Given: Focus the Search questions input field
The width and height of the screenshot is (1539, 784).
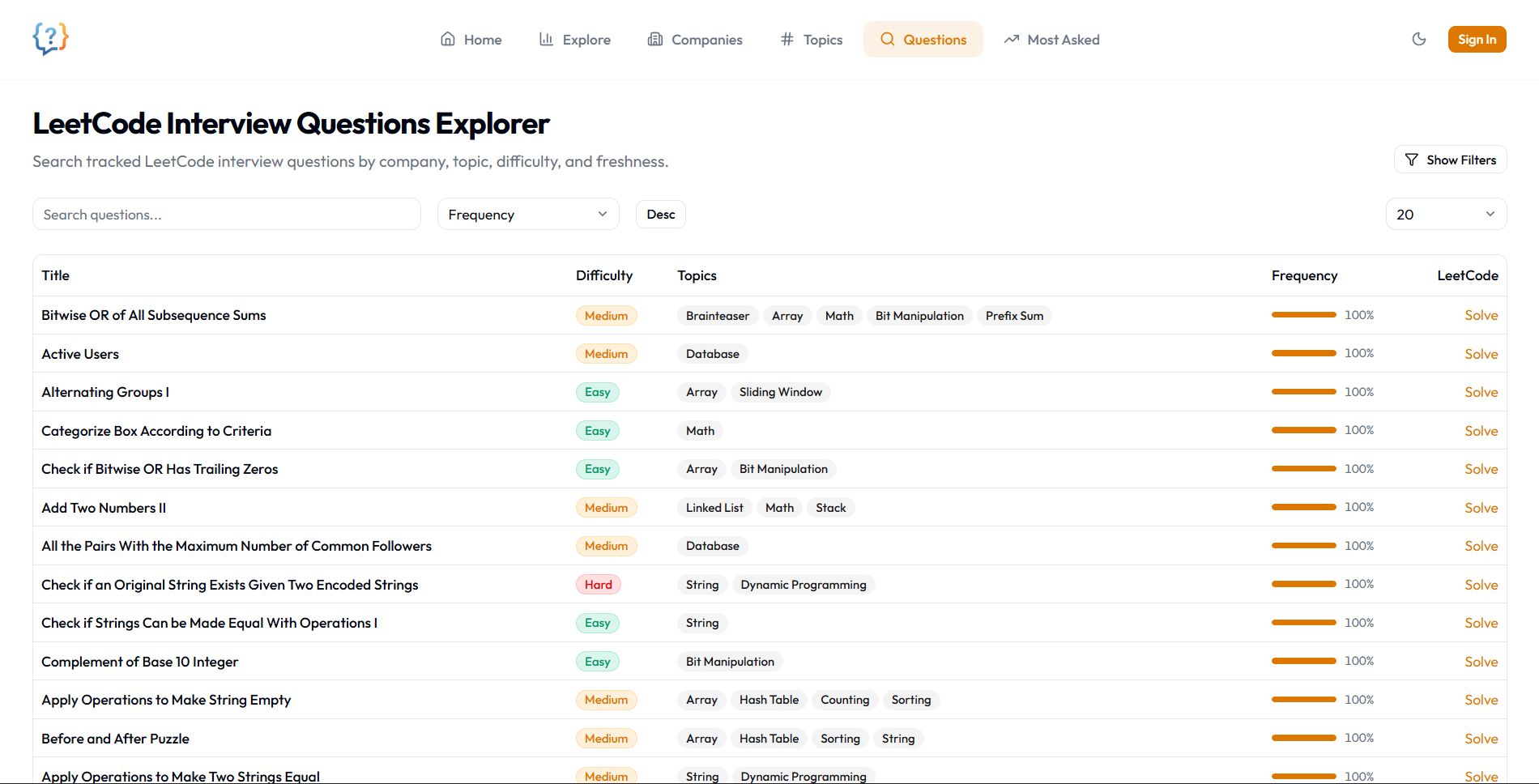Looking at the screenshot, I should pos(227,215).
